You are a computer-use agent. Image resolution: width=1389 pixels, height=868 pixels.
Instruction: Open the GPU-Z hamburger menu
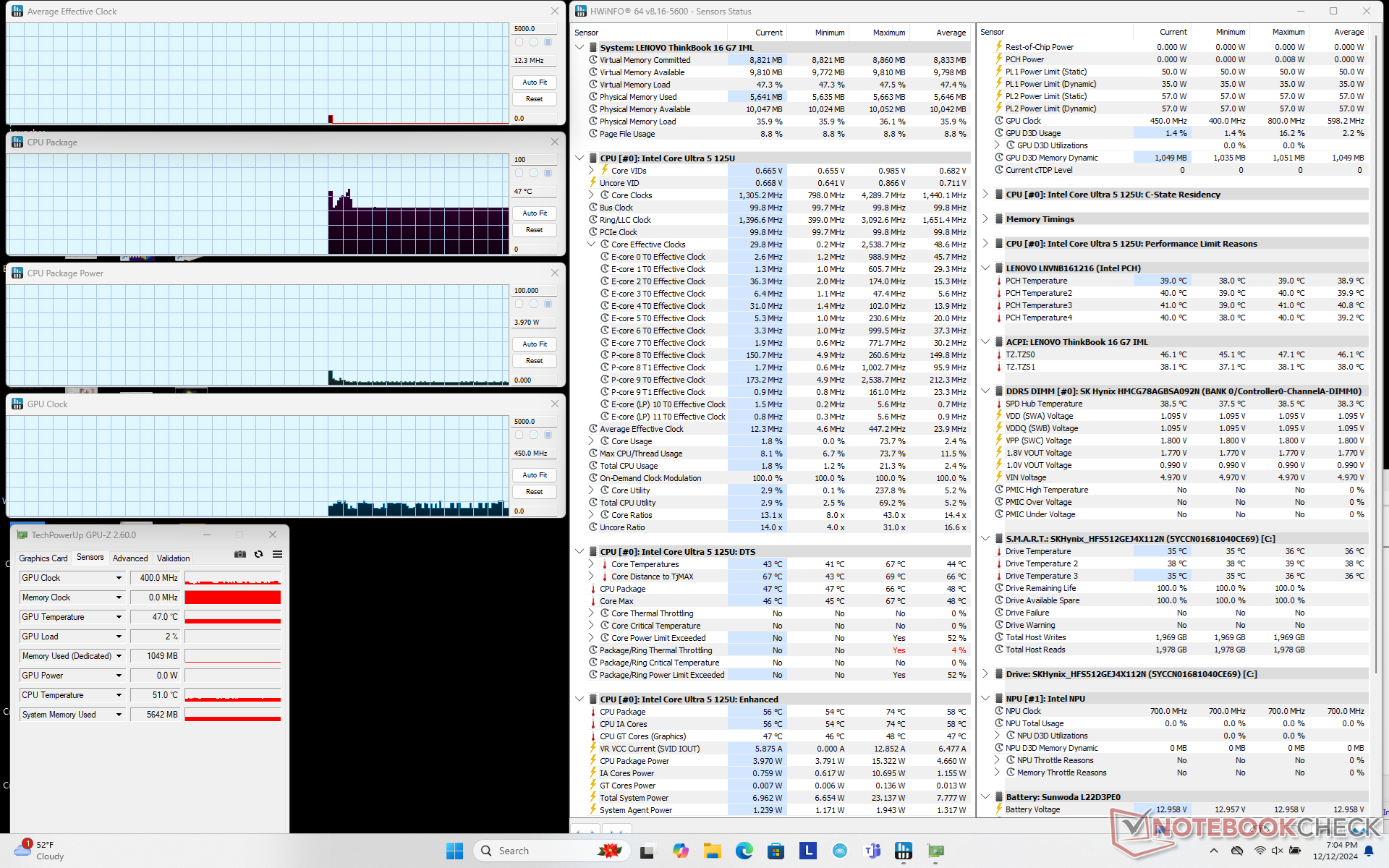[x=277, y=555]
